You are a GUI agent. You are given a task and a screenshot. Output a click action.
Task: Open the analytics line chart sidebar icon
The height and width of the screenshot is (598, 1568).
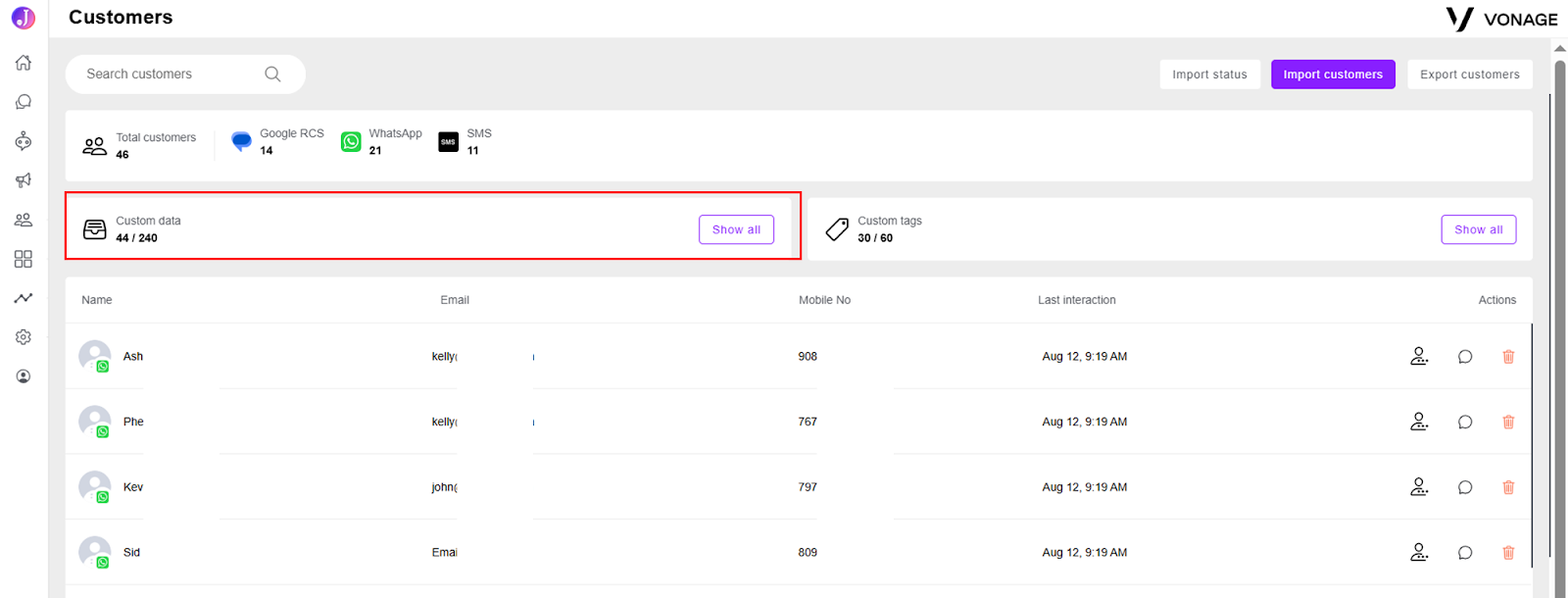[24, 298]
